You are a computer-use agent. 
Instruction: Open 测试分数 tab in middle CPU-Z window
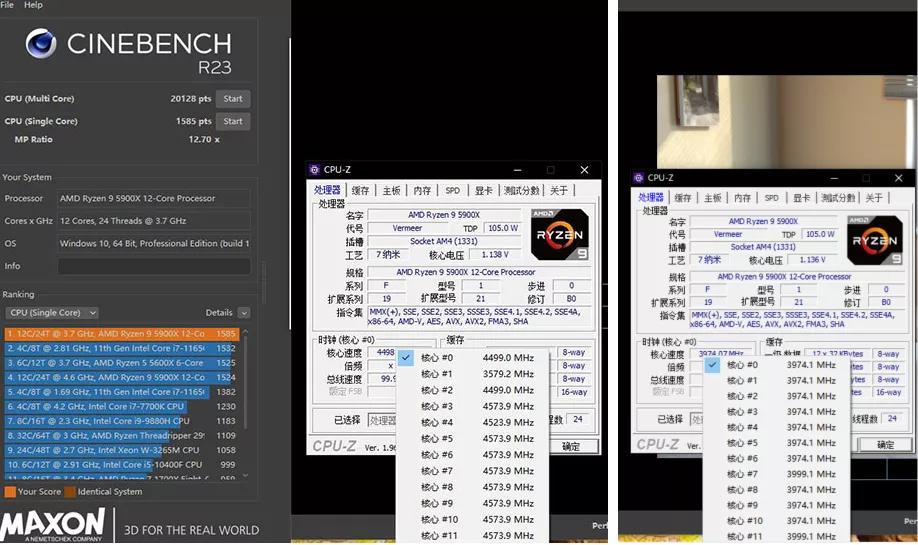pos(522,191)
